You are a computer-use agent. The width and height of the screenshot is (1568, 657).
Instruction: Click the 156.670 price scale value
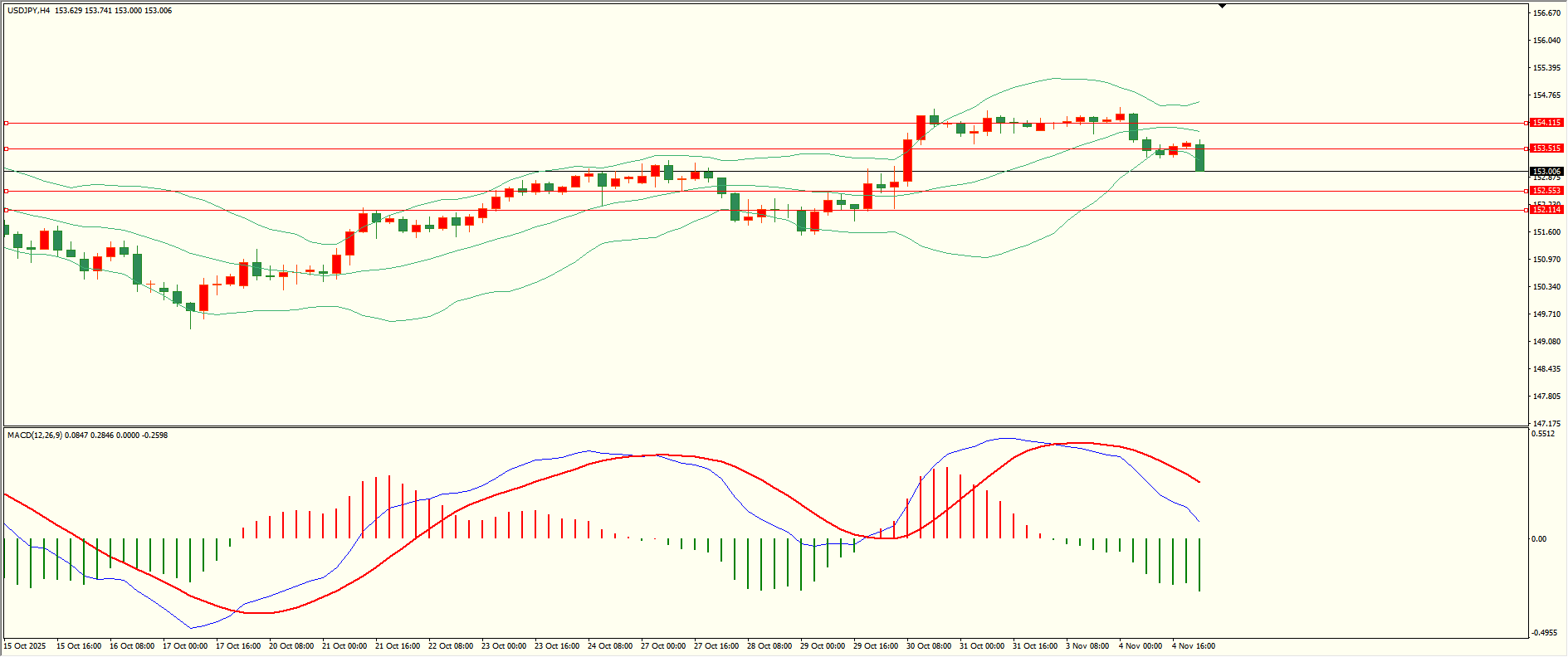(1546, 13)
